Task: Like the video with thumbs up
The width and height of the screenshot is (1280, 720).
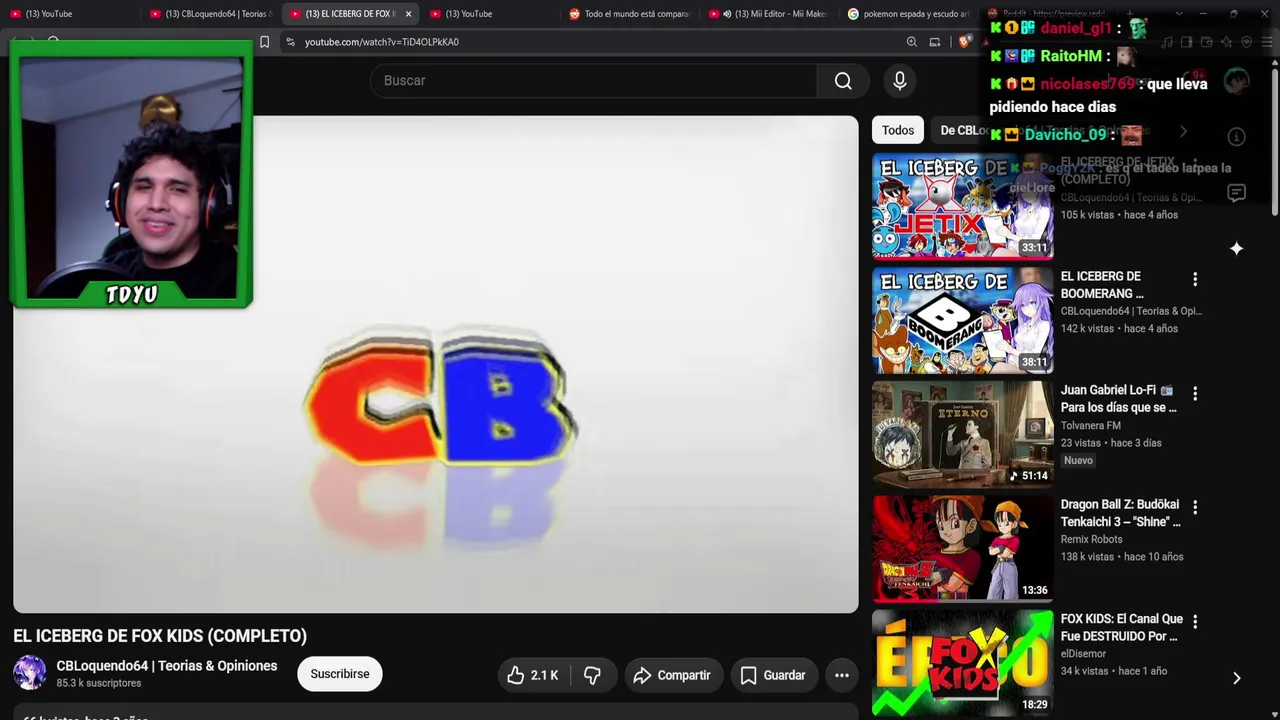Action: pos(533,675)
